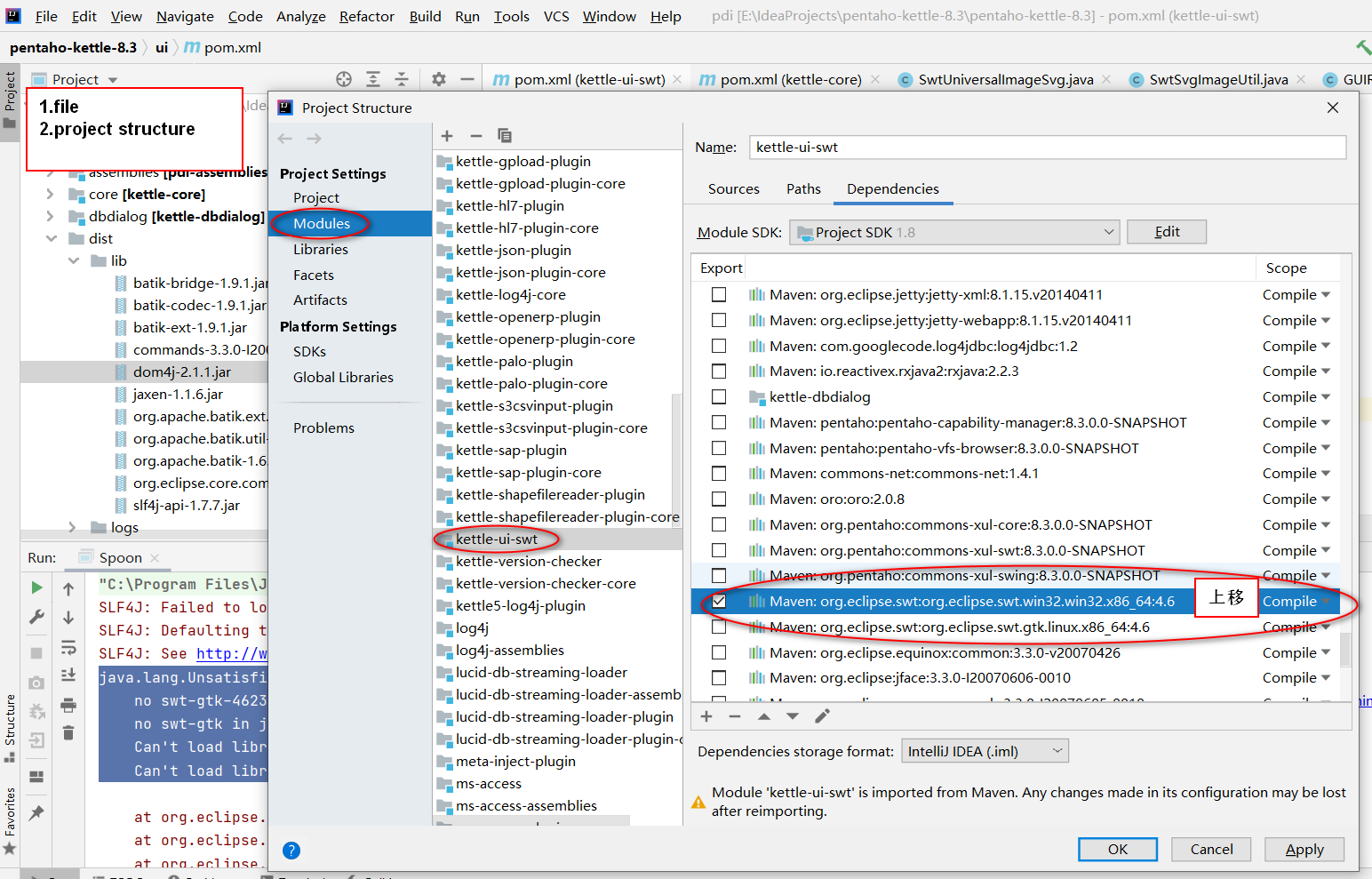This screenshot has width=1372, height=879.
Task: Open Project panel settings gear
Action: point(439,79)
